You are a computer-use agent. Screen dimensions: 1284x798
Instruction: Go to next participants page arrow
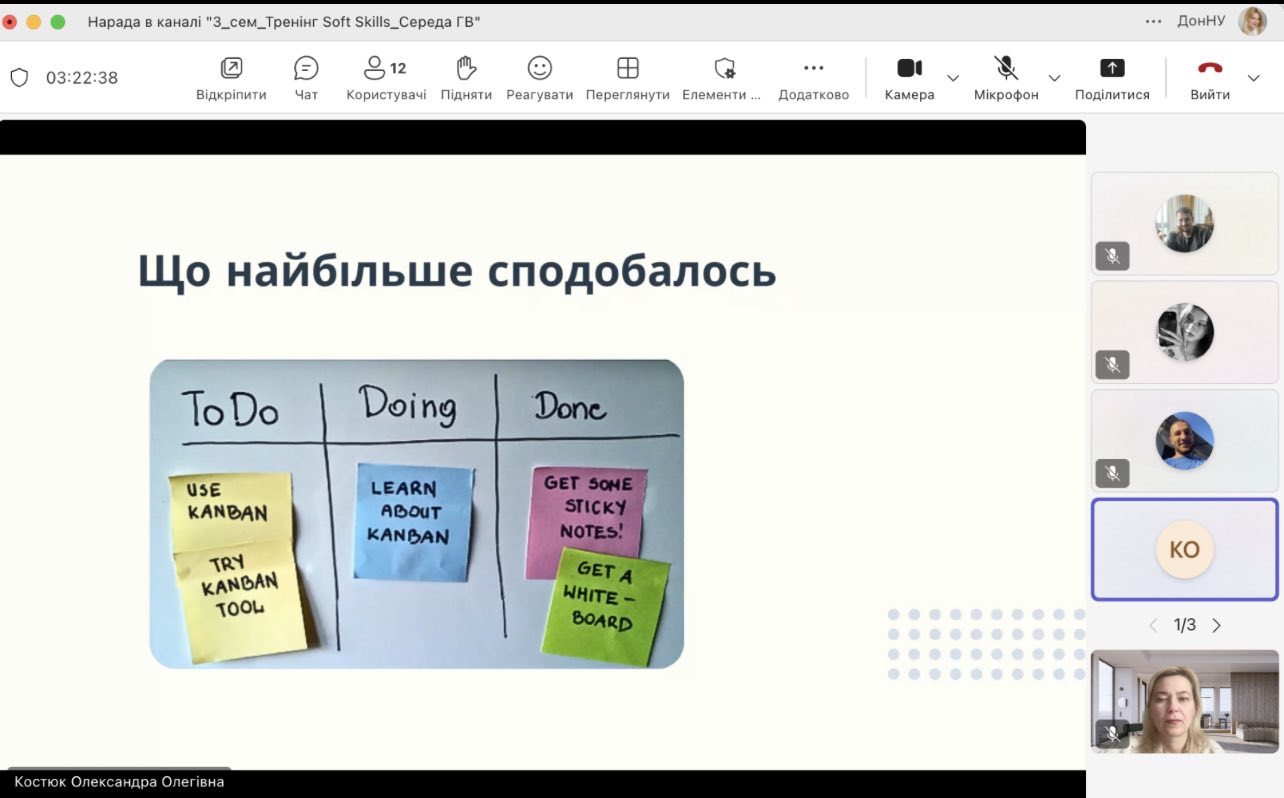(x=1217, y=626)
